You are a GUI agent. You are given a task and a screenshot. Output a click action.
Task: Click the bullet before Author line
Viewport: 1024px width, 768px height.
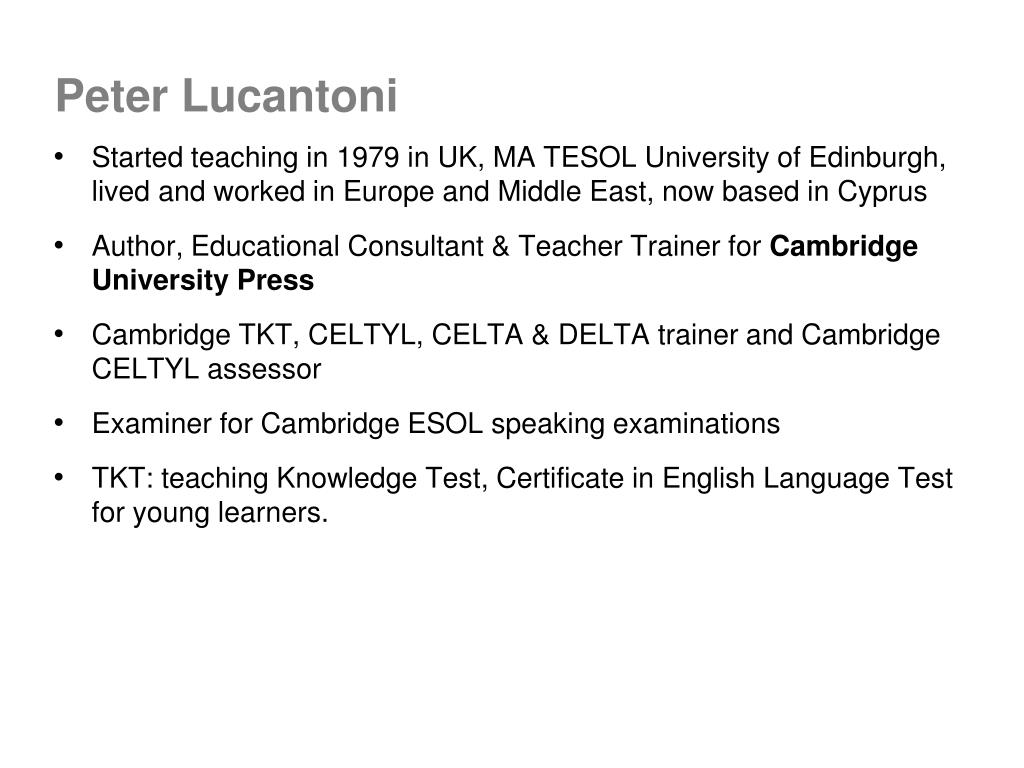pyautogui.click(x=59, y=246)
